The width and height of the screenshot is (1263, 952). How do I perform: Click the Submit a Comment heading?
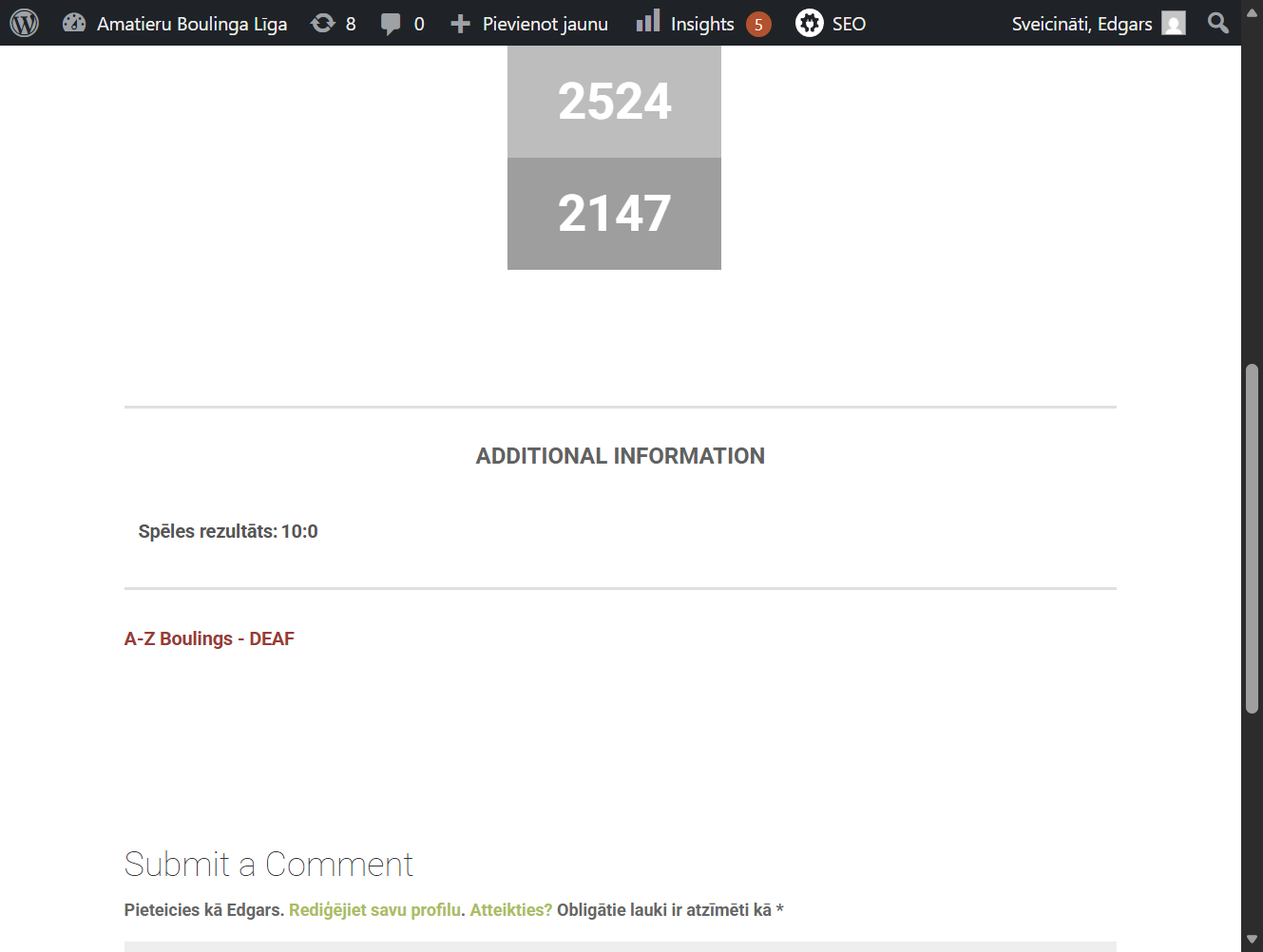[x=269, y=864]
